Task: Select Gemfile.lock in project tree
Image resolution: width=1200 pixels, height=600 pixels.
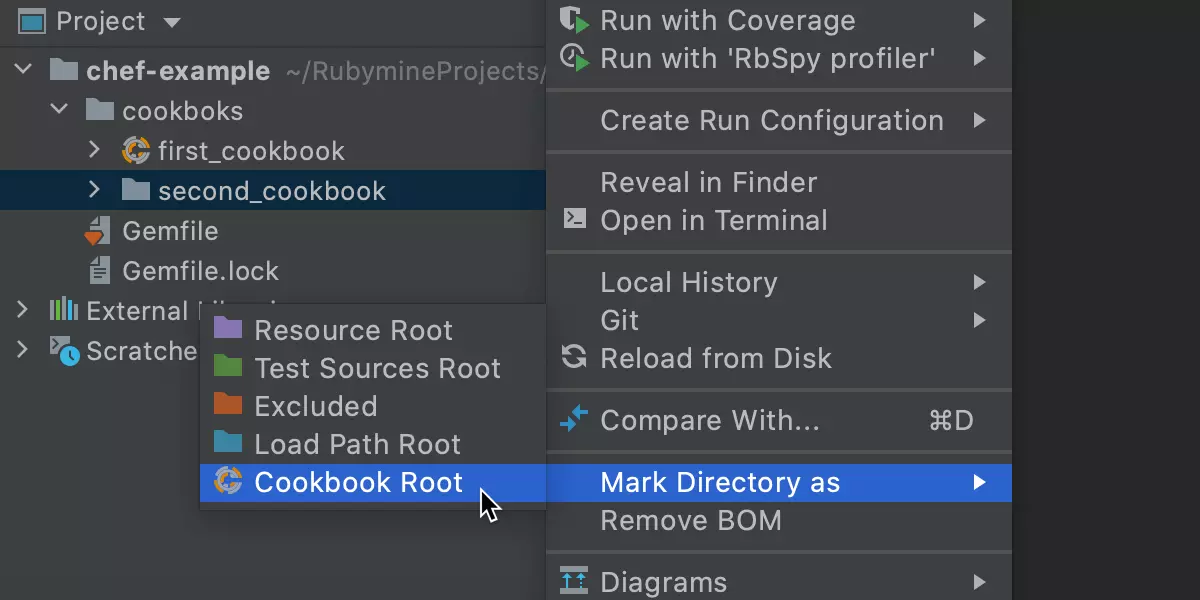Action: [x=201, y=271]
